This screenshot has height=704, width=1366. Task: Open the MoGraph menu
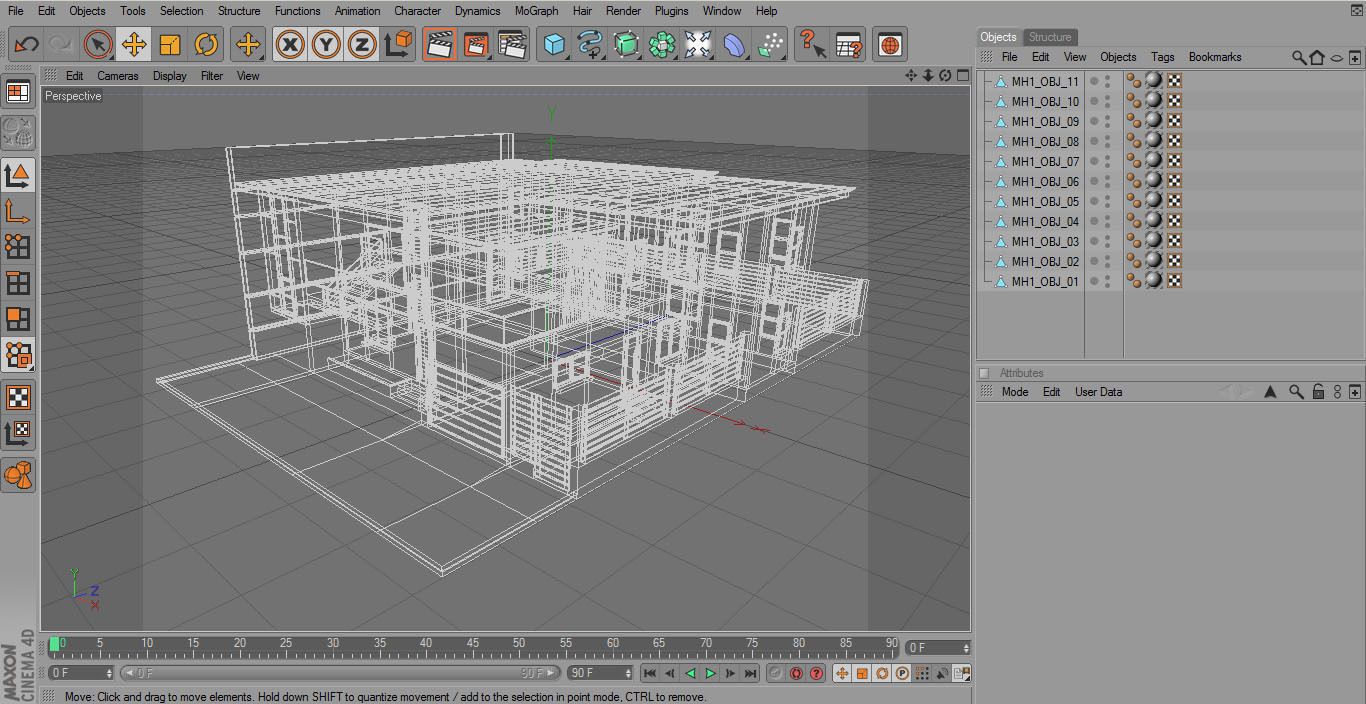coord(537,11)
